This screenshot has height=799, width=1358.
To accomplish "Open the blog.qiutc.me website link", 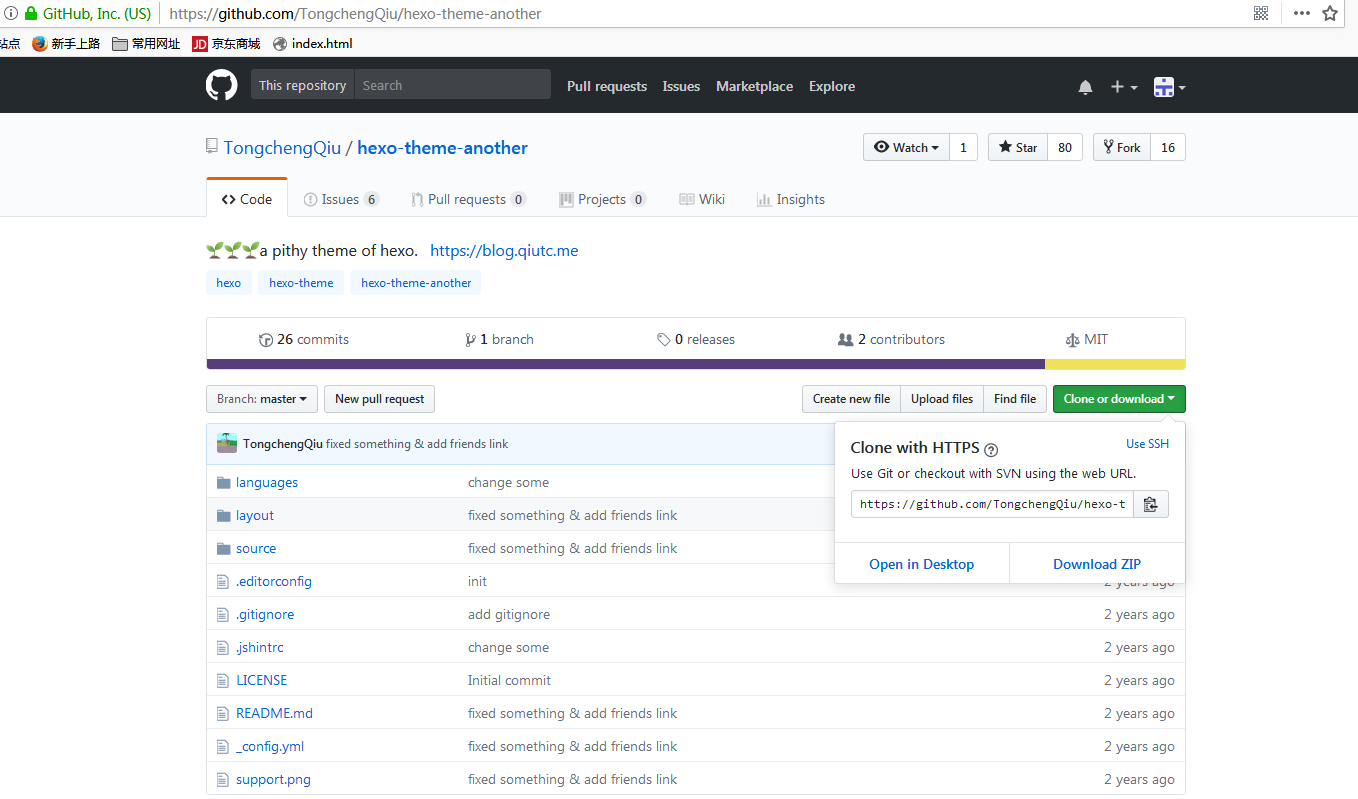I will [504, 250].
